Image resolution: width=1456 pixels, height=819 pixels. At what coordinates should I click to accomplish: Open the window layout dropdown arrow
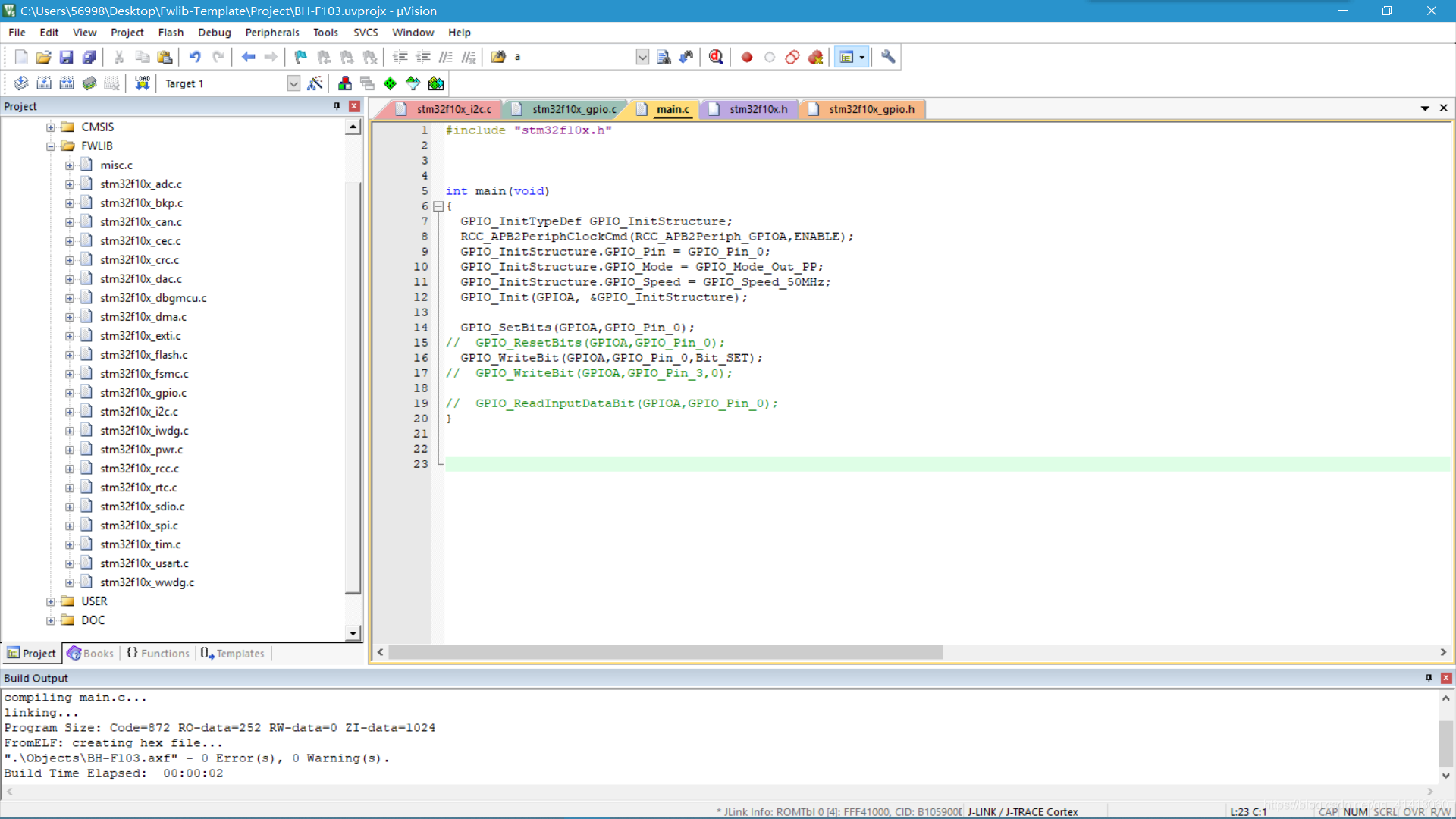862,57
